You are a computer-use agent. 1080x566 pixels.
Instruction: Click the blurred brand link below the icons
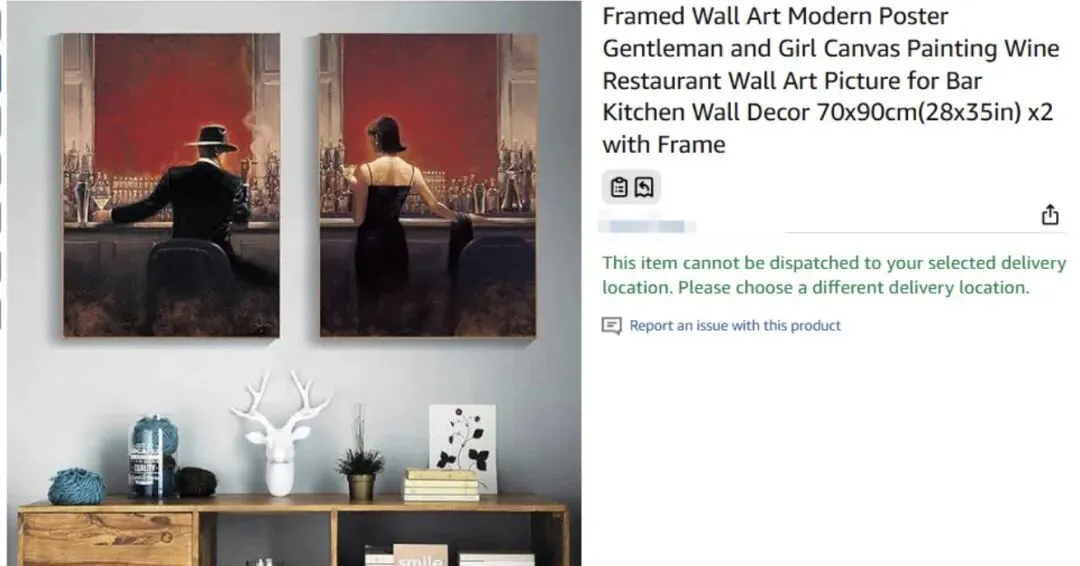(x=647, y=226)
